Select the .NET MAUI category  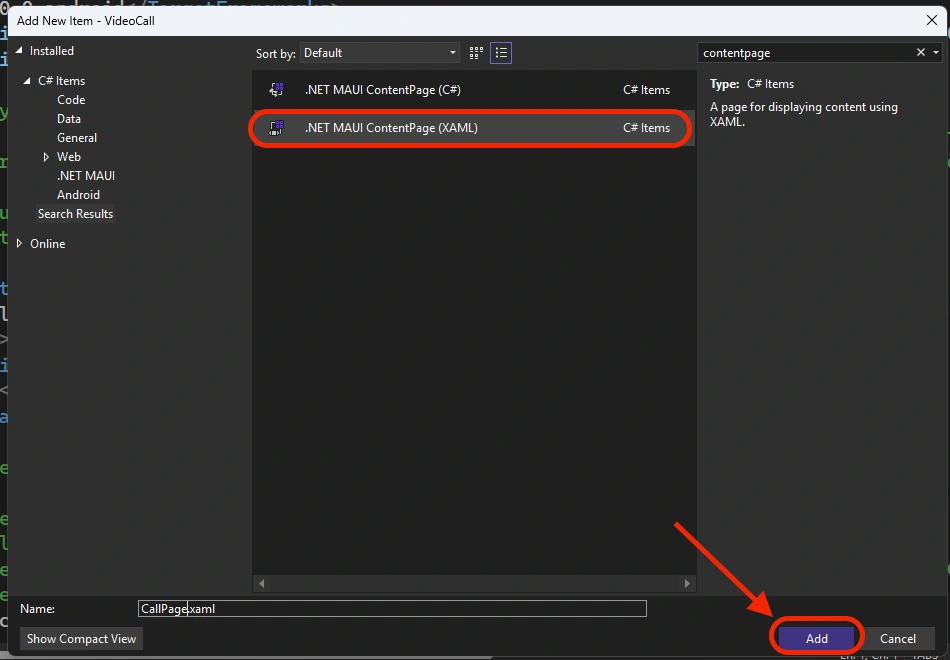click(85, 176)
